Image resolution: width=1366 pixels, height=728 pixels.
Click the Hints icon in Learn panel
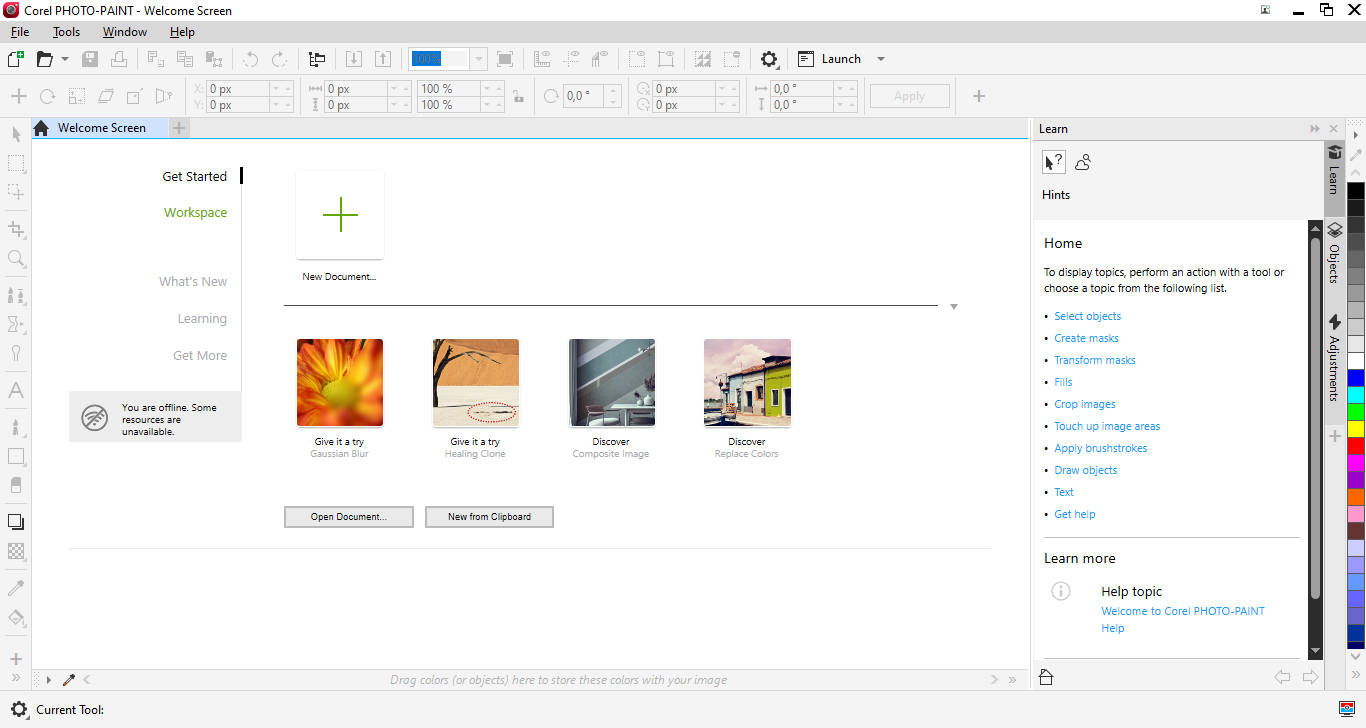coord(1053,162)
